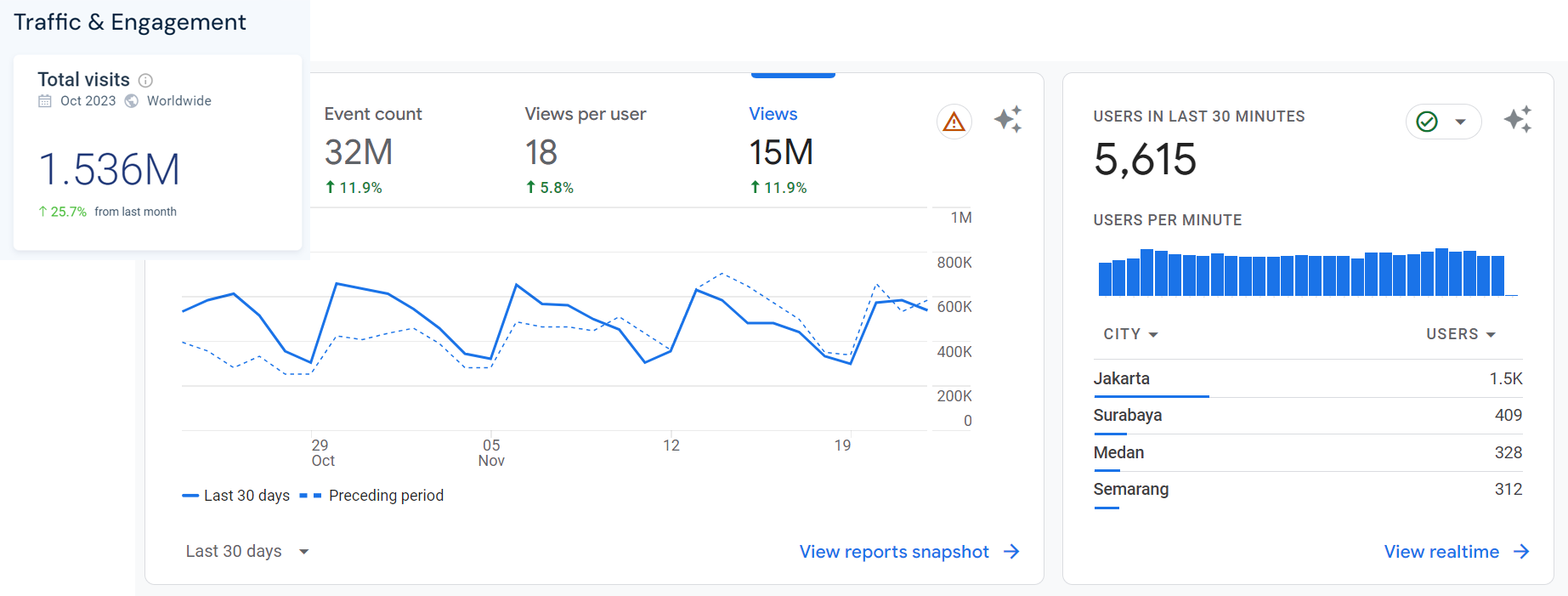The width and height of the screenshot is (1568, 596).
Task: Open the CITY dimension dropdown
Action: 1130,334
